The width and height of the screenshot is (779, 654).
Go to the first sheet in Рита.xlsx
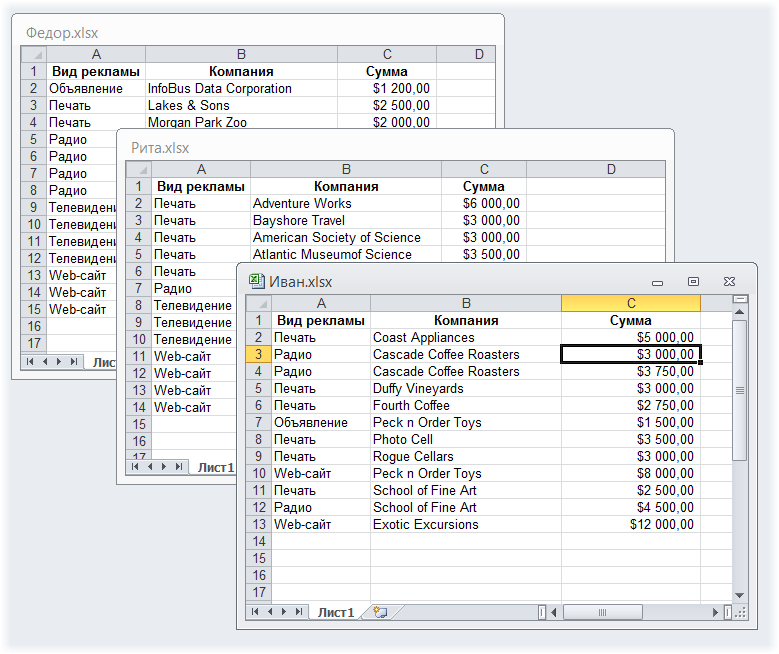click(135, 467)
